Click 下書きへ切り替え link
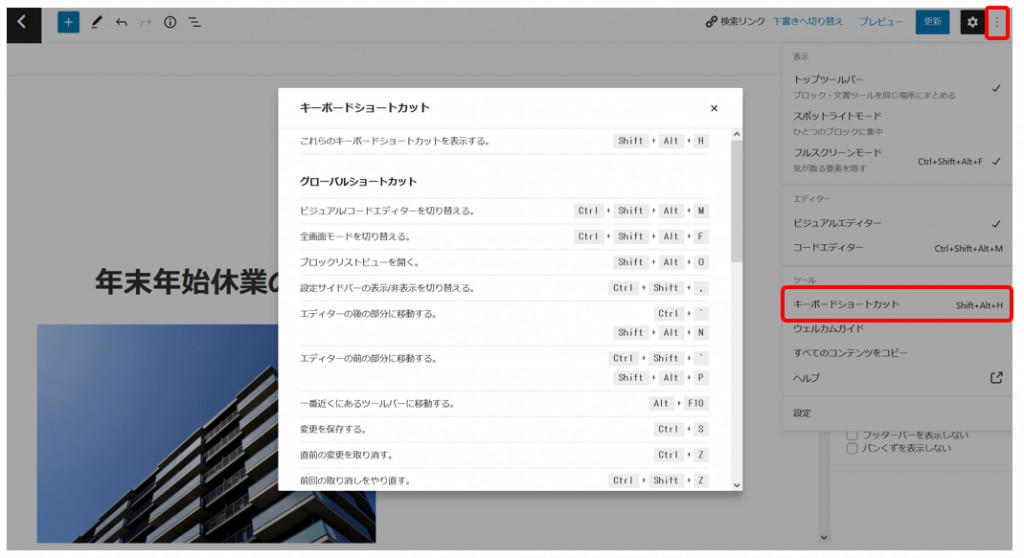The width and height of the screenshot is (1024, 558). click(808, 22)
